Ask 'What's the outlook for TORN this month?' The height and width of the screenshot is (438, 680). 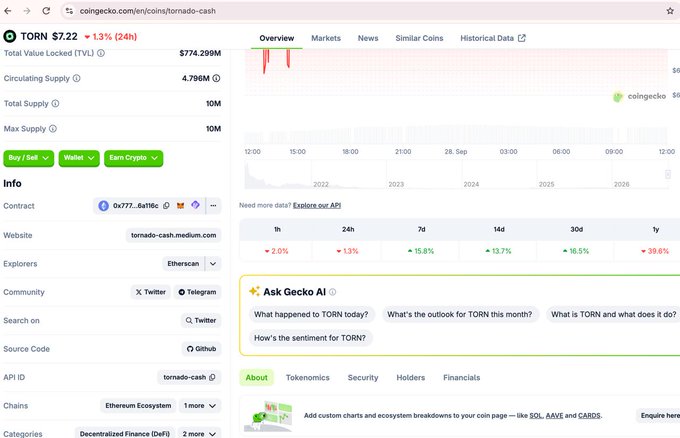(x=460, y=314)
